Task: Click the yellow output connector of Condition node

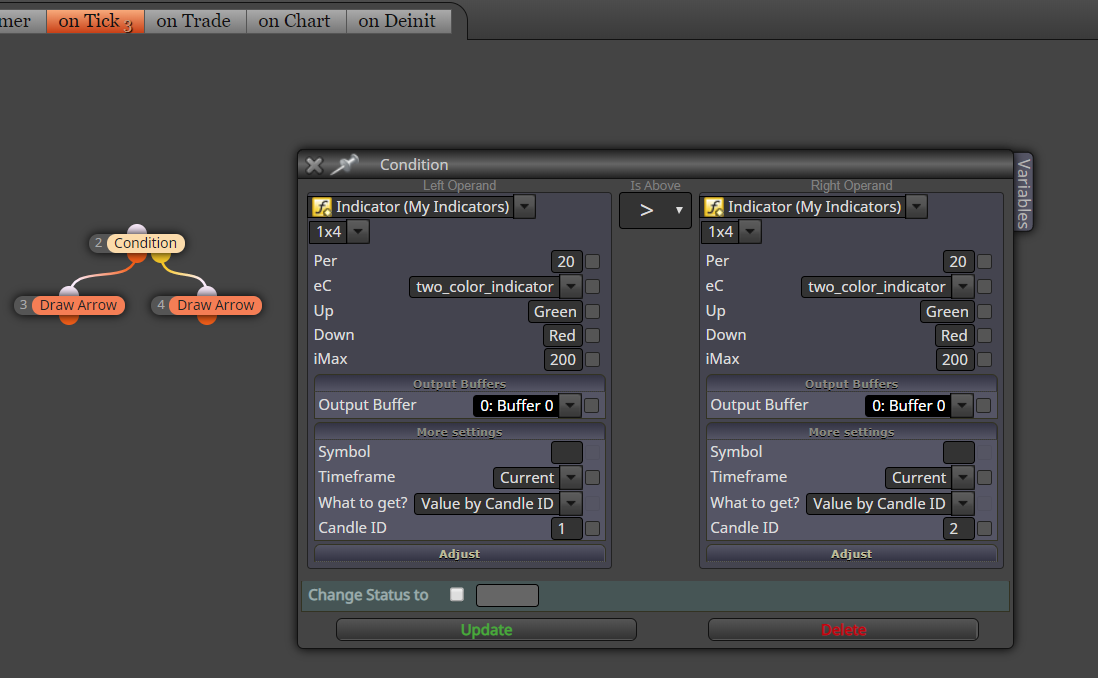Action: tap(161, 258)
